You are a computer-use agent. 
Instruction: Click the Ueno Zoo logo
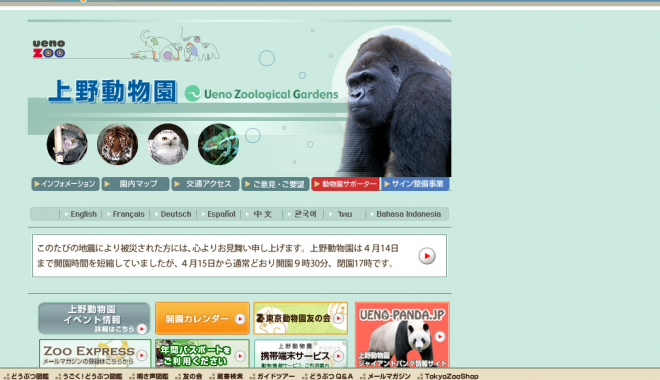[x=49, y=49]
